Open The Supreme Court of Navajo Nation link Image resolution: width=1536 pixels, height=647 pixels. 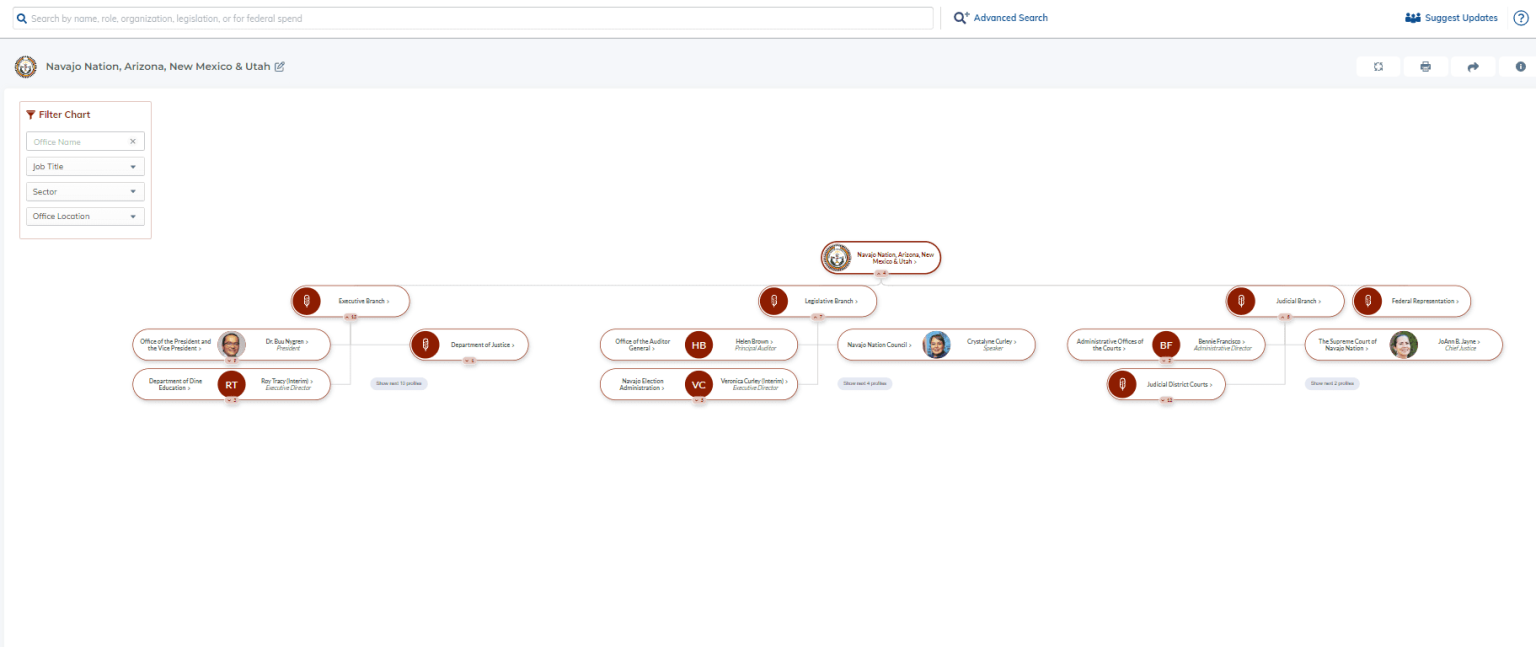point(1347,345)
